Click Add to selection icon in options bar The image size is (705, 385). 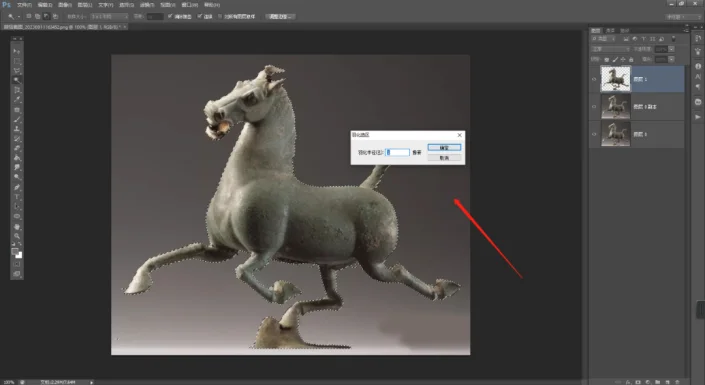[37, 17]
